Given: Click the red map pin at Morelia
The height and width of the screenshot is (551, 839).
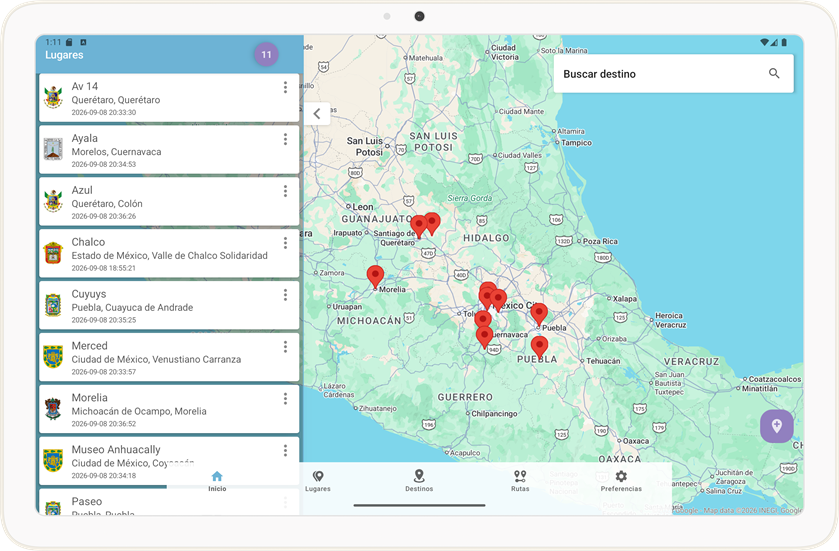Looking at the screenshot, I should coord(375,277).
